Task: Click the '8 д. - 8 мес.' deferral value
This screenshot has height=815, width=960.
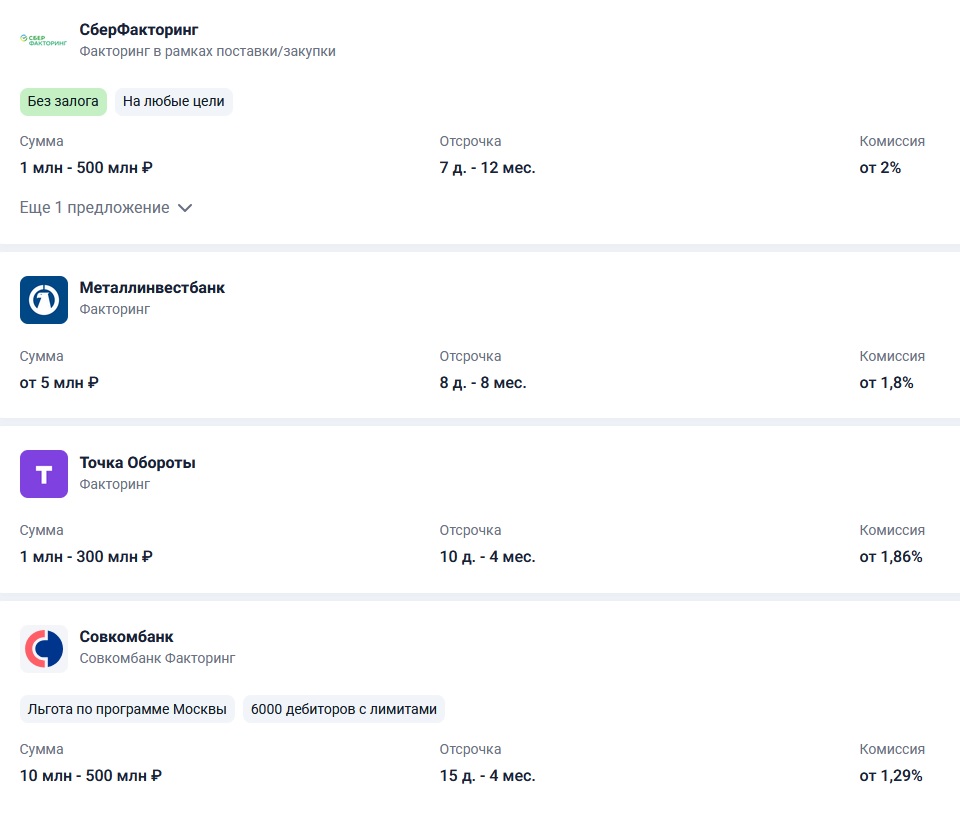Action: (x=483, y=382)
